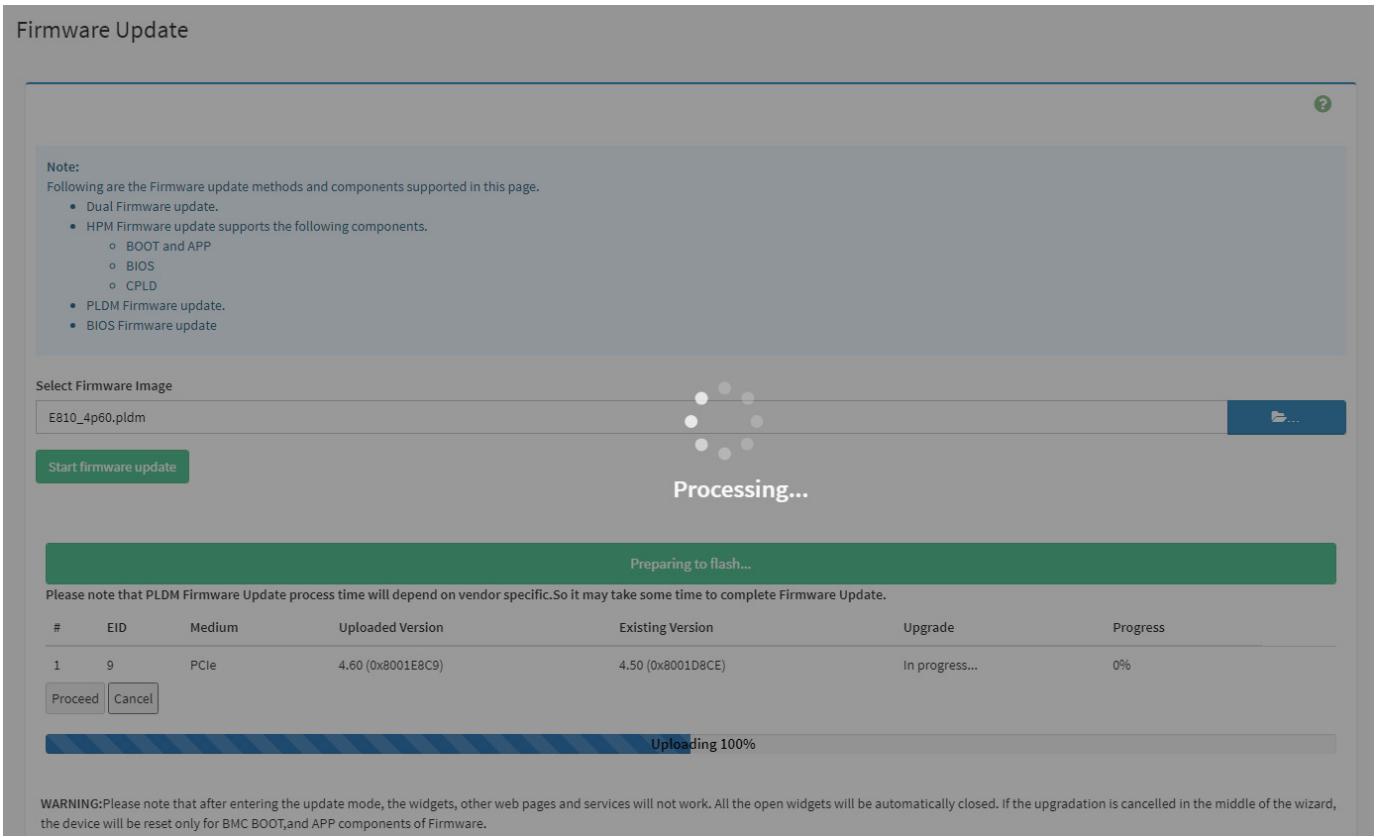The image size is (1376, 837).
Task: Click the Uploading 100% progress bar
Action: [690, 744]
